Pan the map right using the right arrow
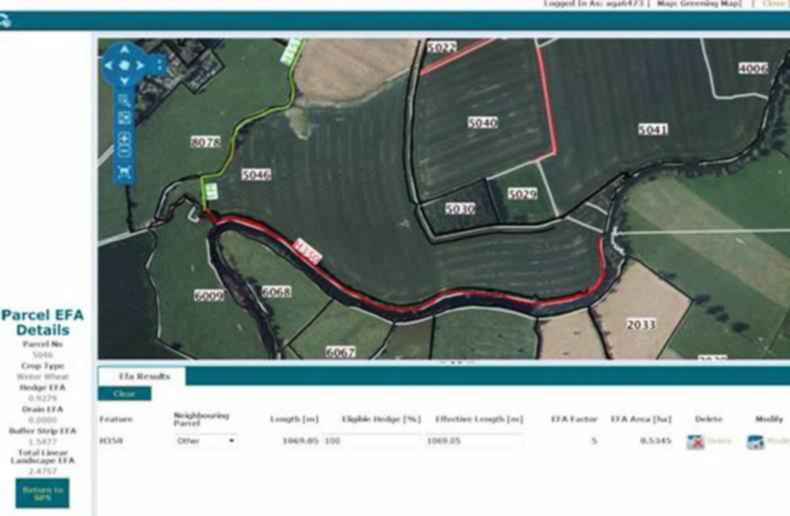This screenshot has height=516, width=790. pos(141,65)
